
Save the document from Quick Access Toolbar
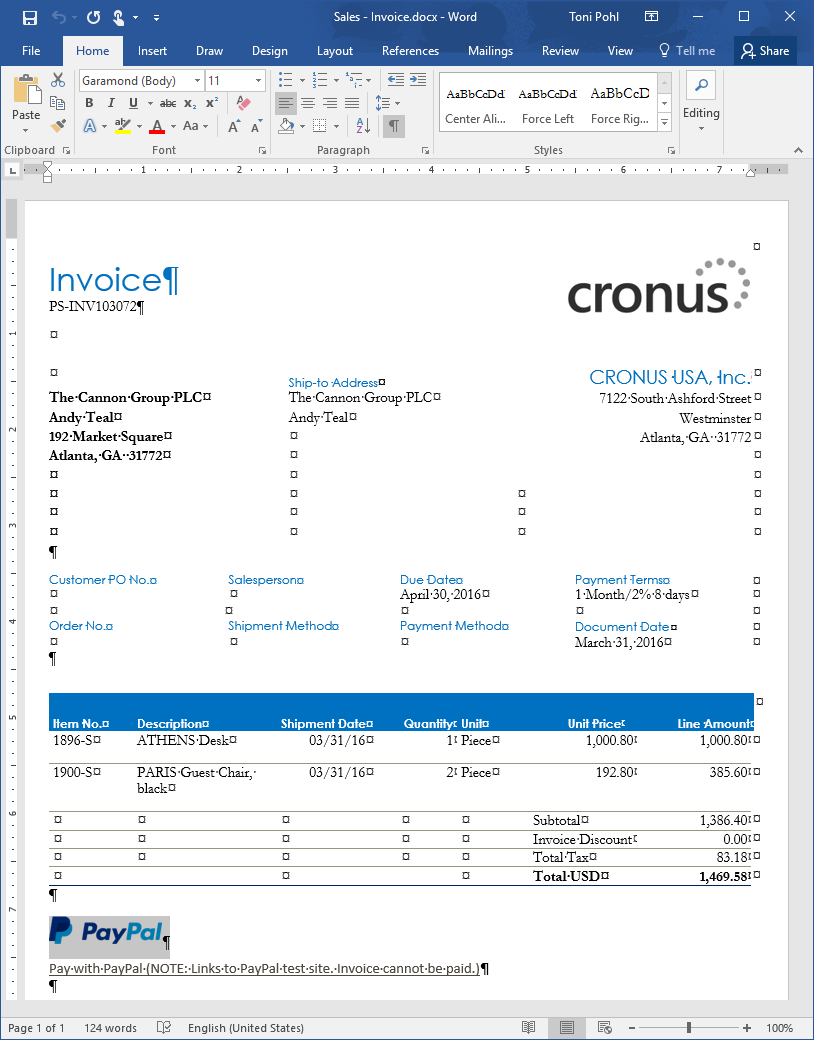(29, 17)
